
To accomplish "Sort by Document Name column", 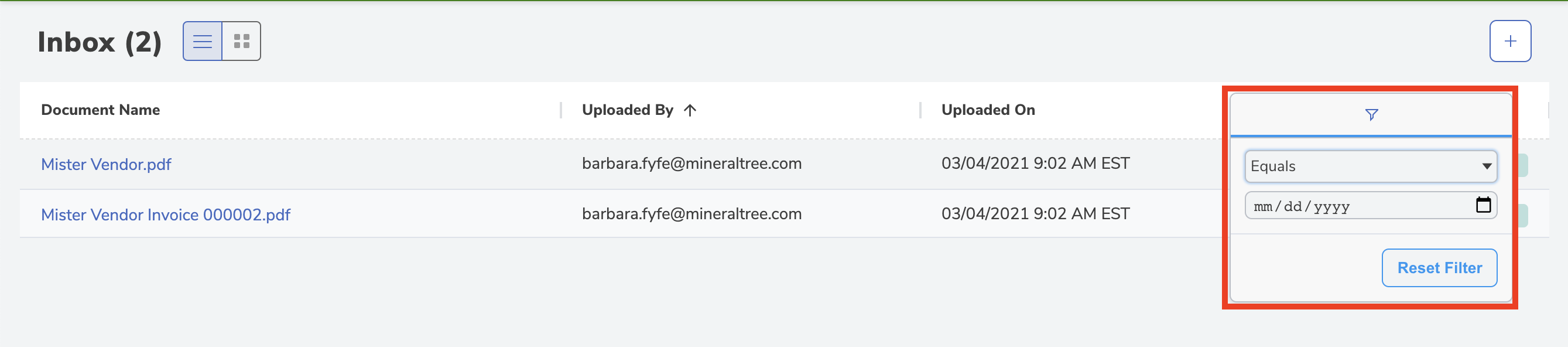I will pyautogui.click(x=101, y=110).
